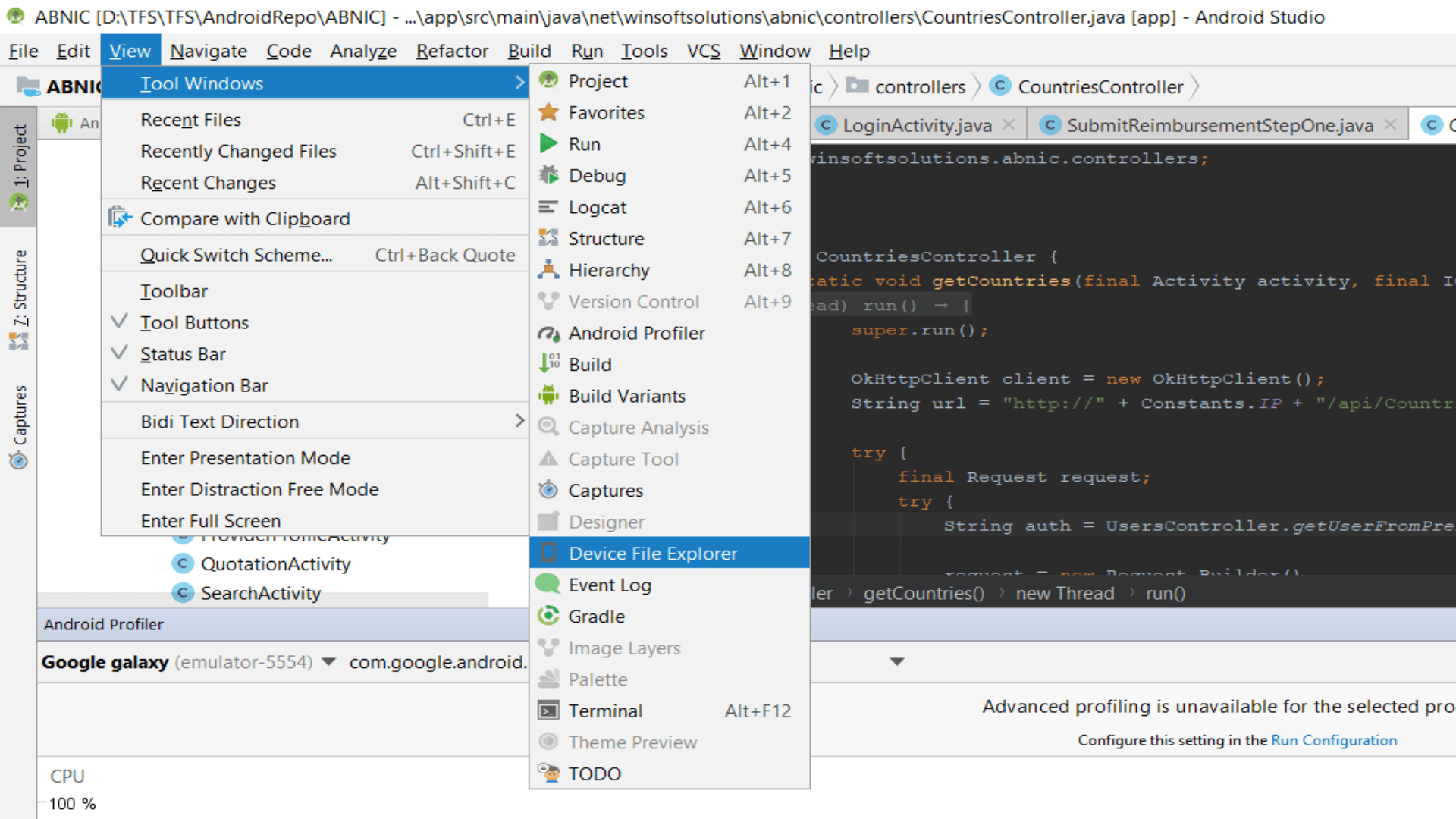1456x819 pixels.
Task: Open the Navigate menu
Action: pos(209,51)
